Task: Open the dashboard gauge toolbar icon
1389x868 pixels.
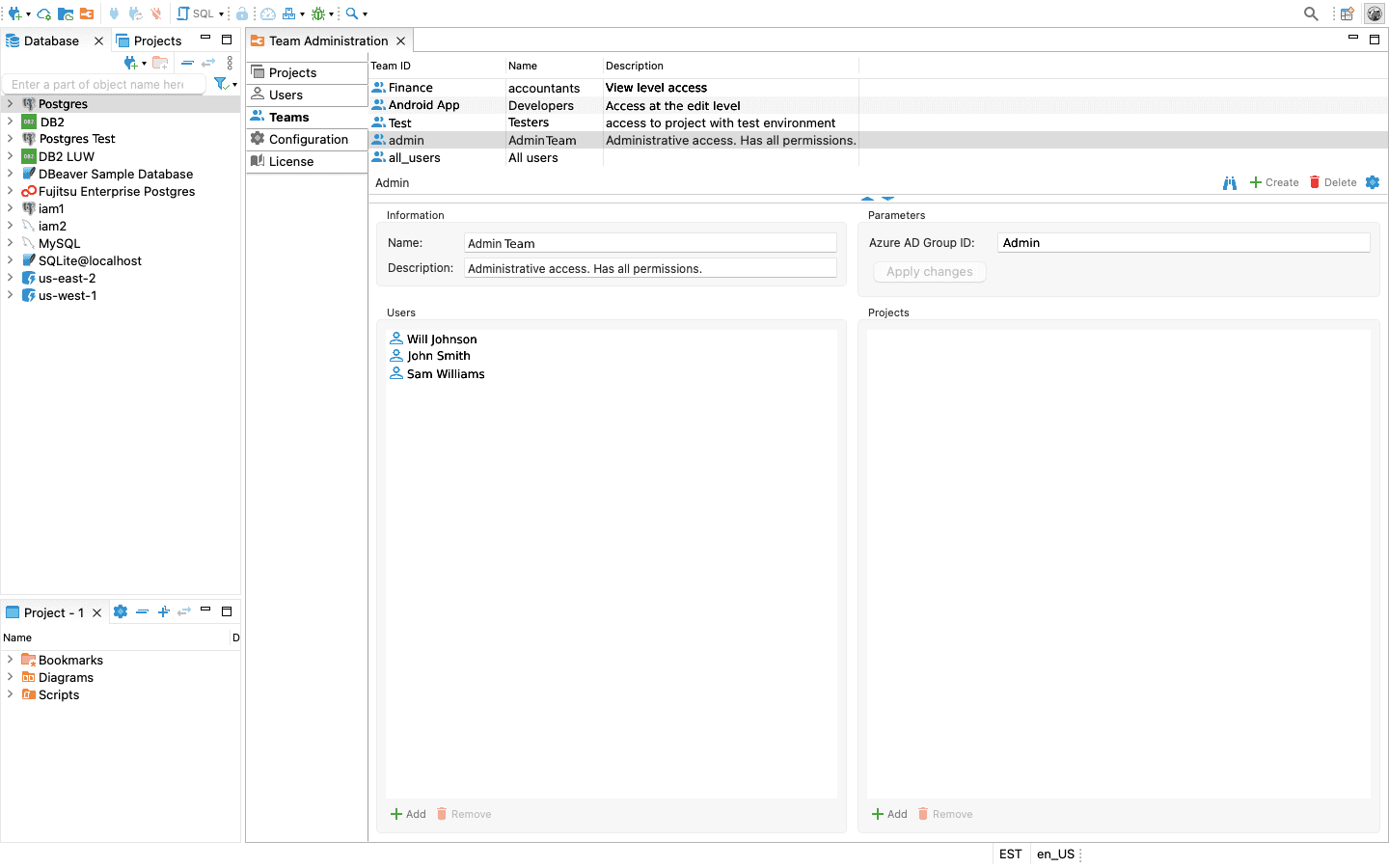Action: 268,14
